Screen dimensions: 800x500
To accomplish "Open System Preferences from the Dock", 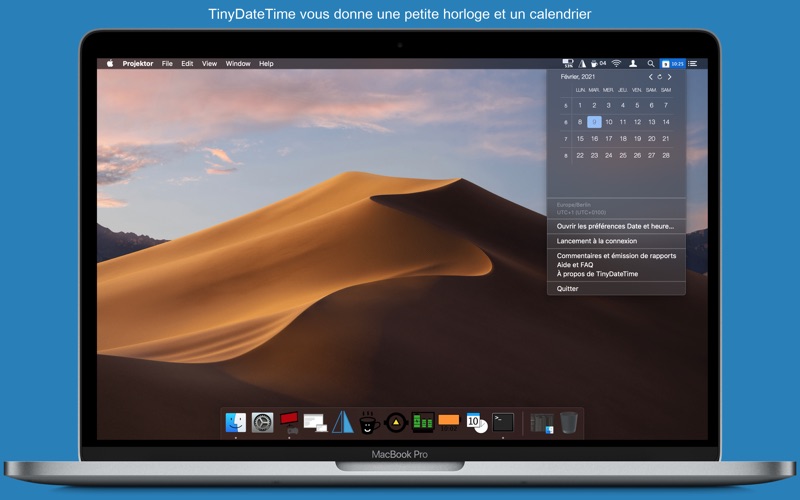I will (262, 422).
